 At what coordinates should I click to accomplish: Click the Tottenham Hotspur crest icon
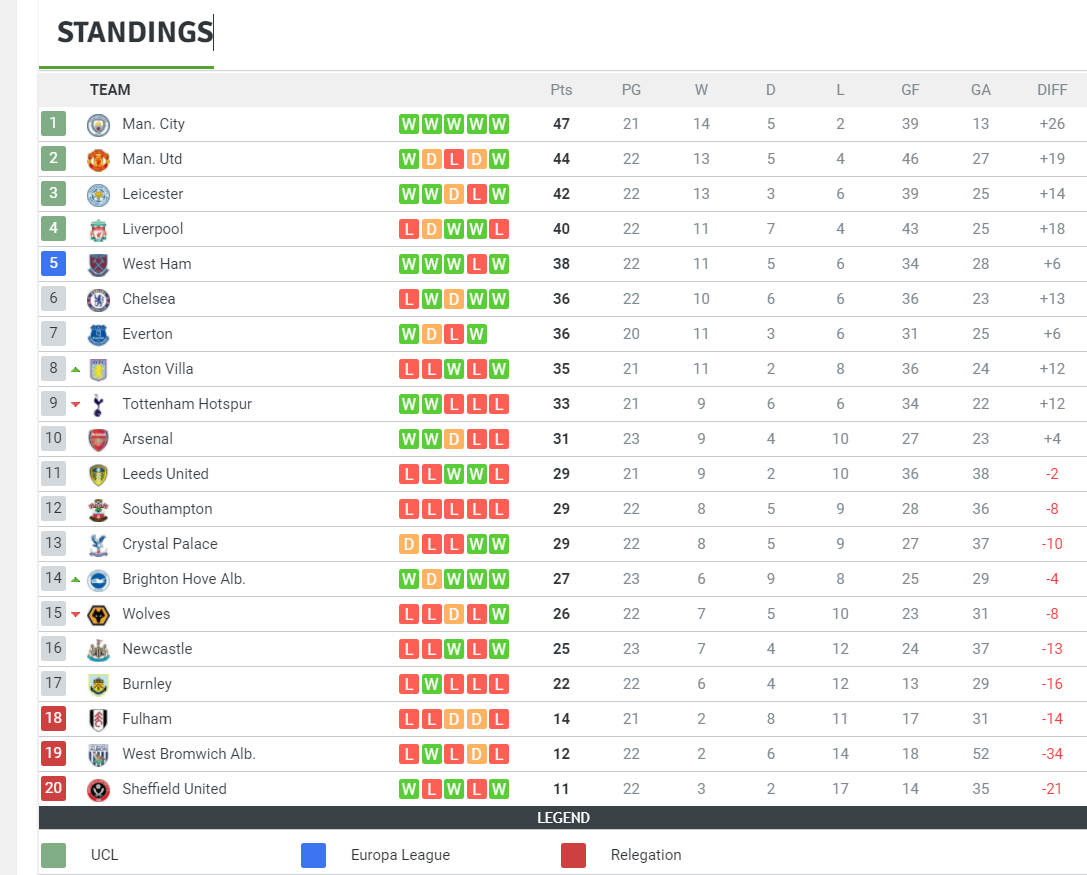tap(98, 404)
